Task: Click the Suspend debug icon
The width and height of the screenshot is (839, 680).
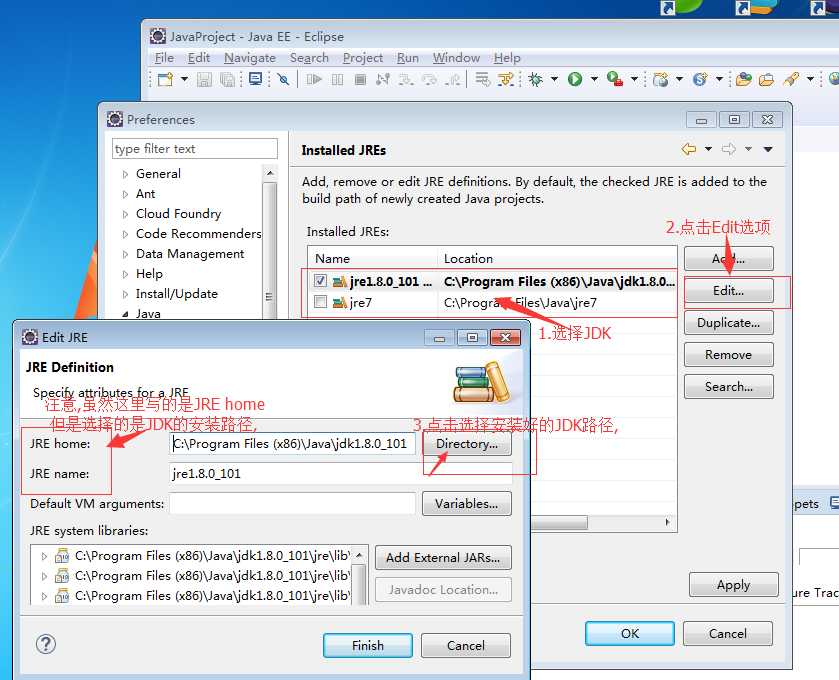Action: (337, 80)
